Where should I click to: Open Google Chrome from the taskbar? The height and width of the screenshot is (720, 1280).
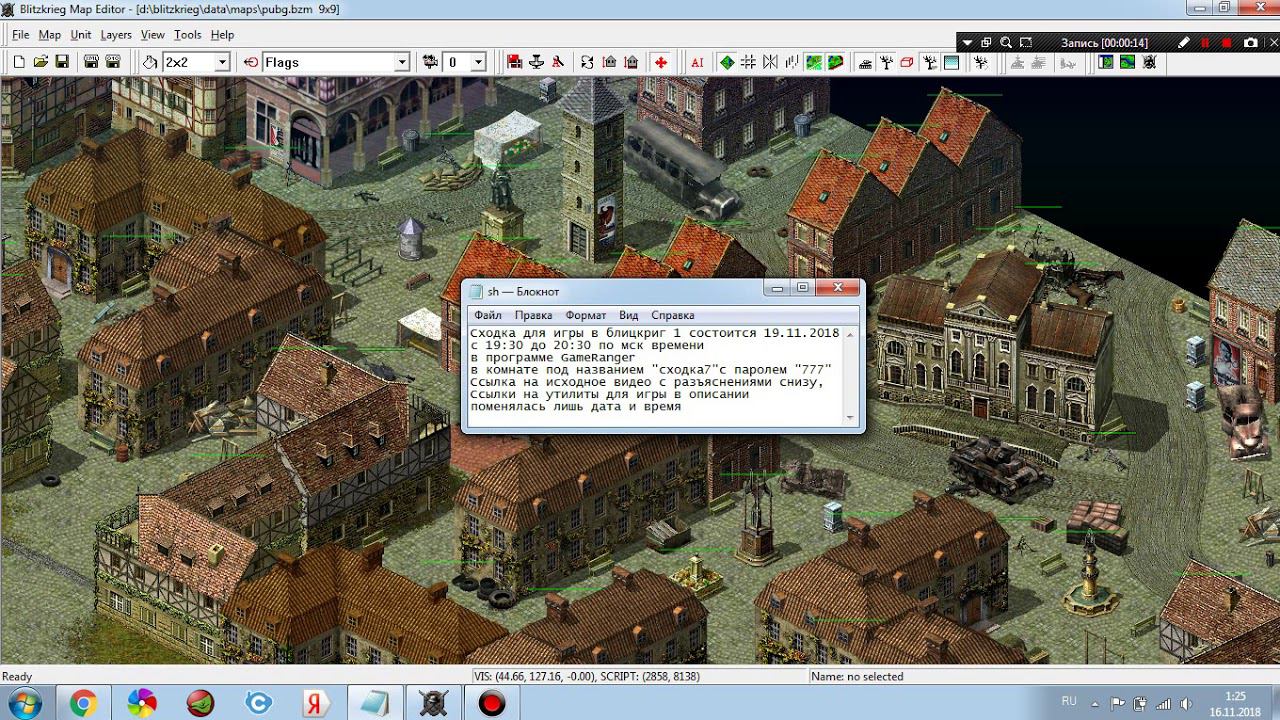coord(83,703)
